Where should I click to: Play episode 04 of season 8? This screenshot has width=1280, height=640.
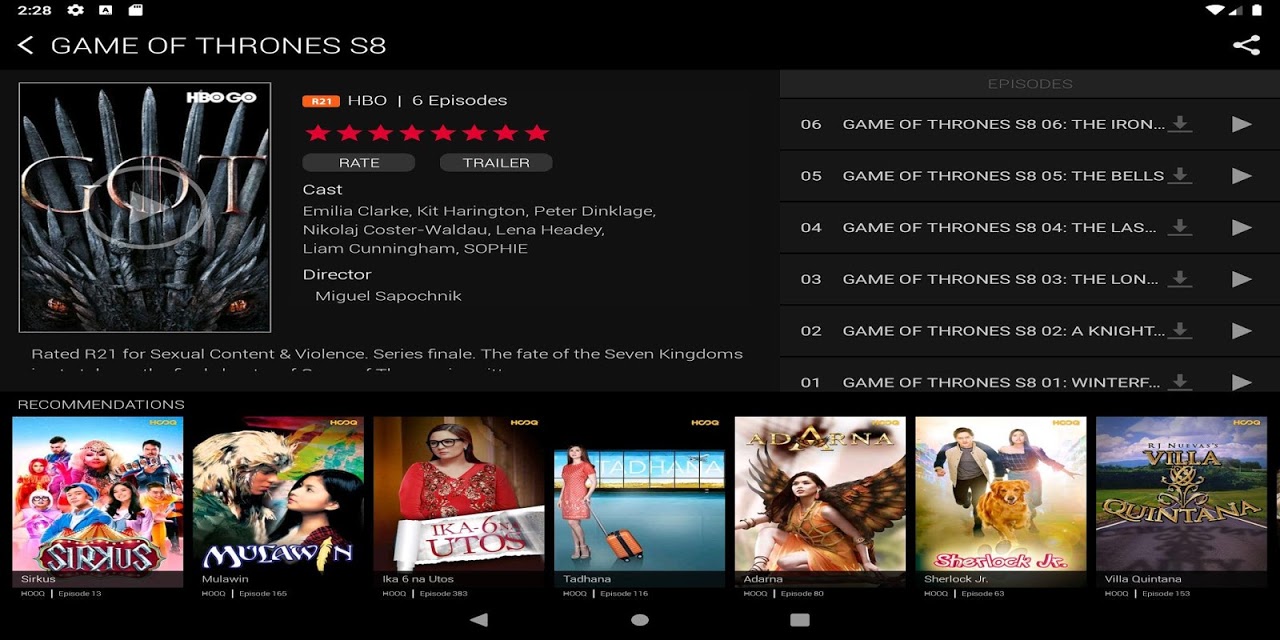1241,227
